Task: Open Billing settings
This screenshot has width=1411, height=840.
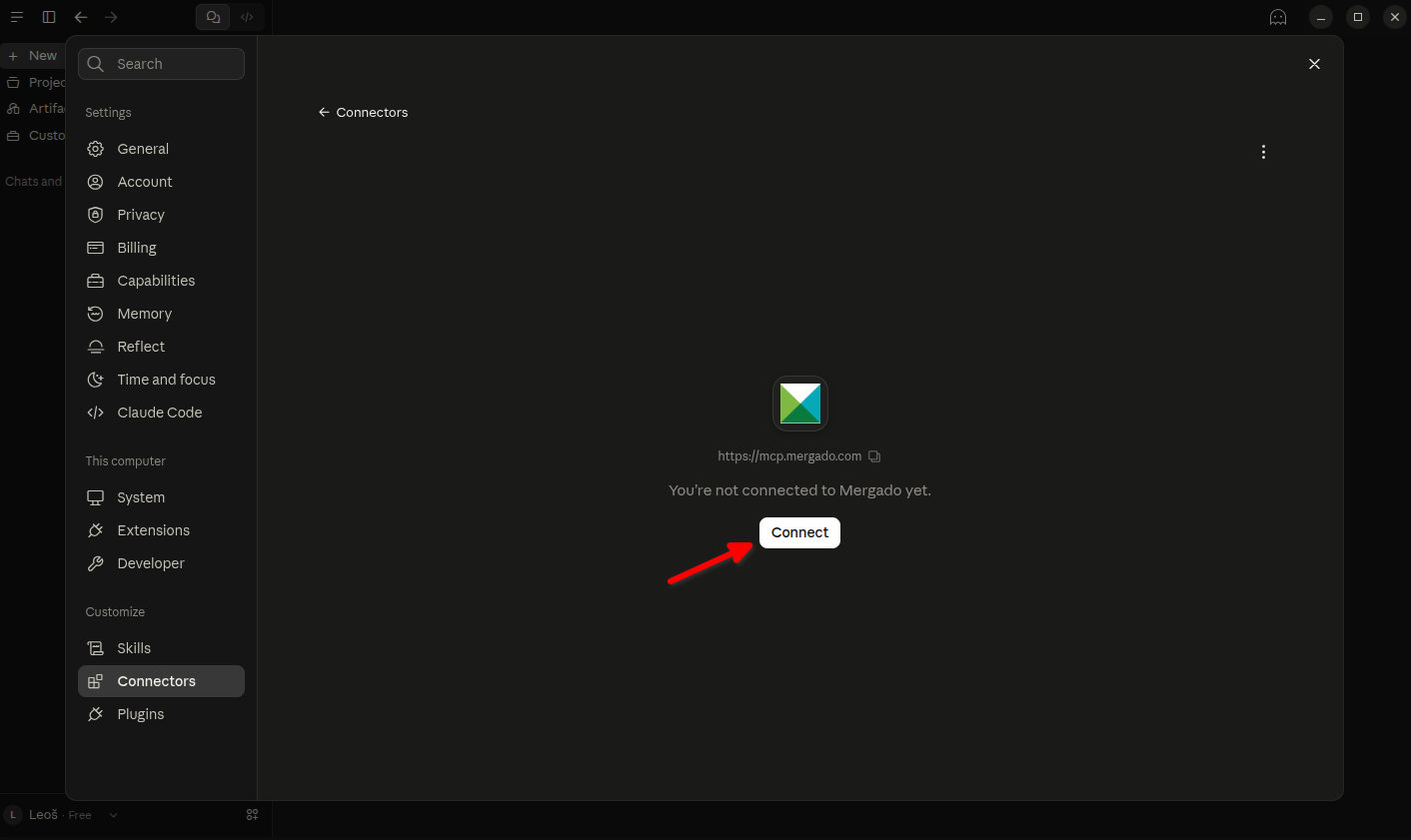Action: (161, 248)
